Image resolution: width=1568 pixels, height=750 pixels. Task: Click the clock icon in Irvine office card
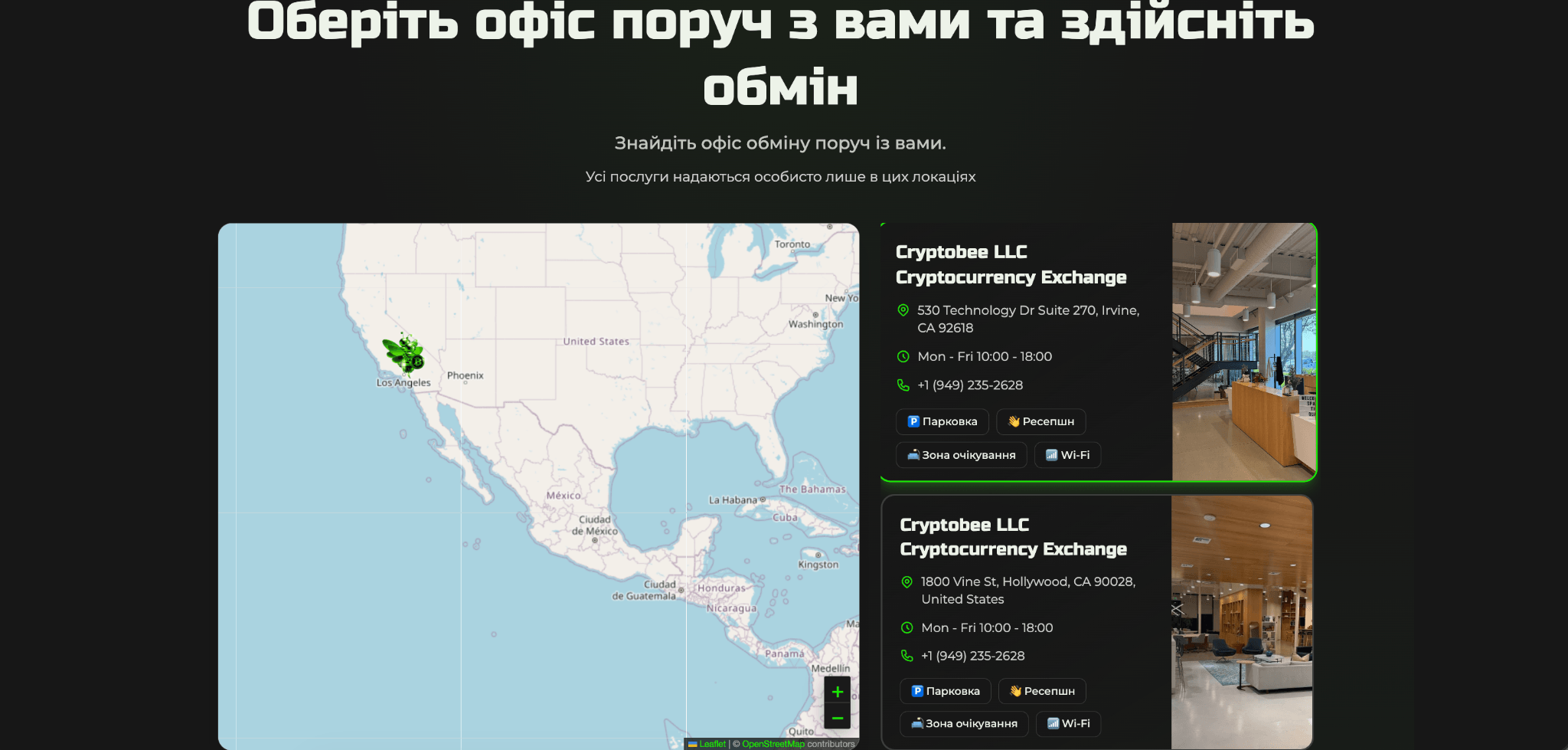pos(903,356)
